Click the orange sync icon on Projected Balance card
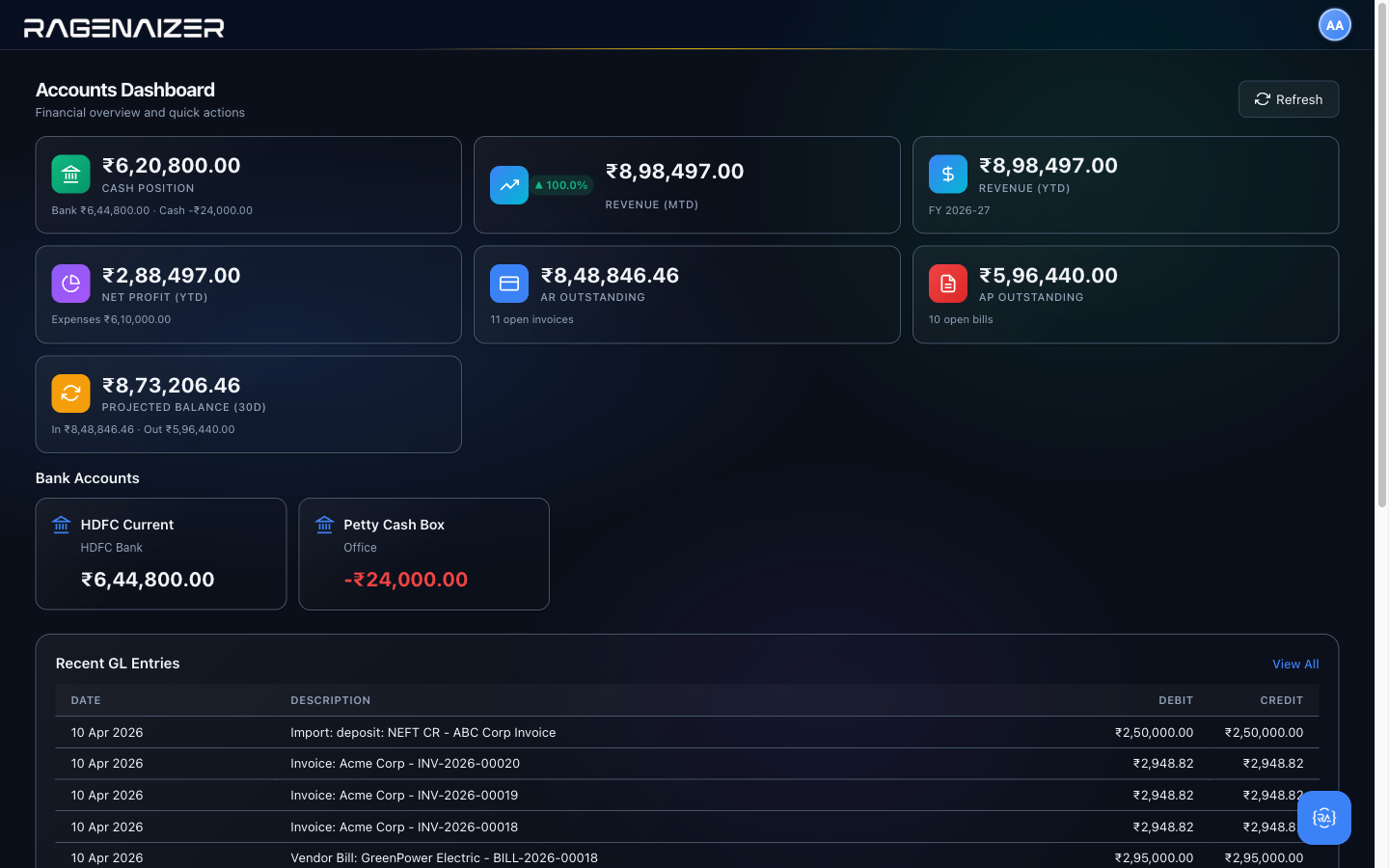The width and height of the screenshot is (1389, 868). 70,393
